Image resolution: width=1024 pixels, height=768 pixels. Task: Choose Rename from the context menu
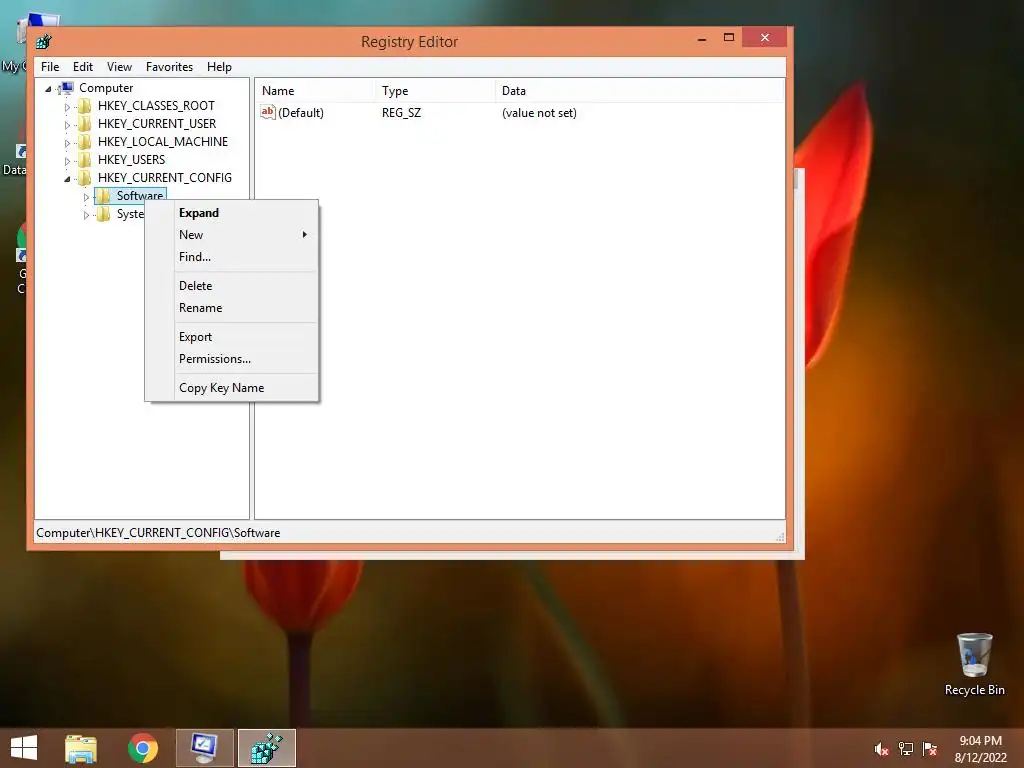pos(232,308)
